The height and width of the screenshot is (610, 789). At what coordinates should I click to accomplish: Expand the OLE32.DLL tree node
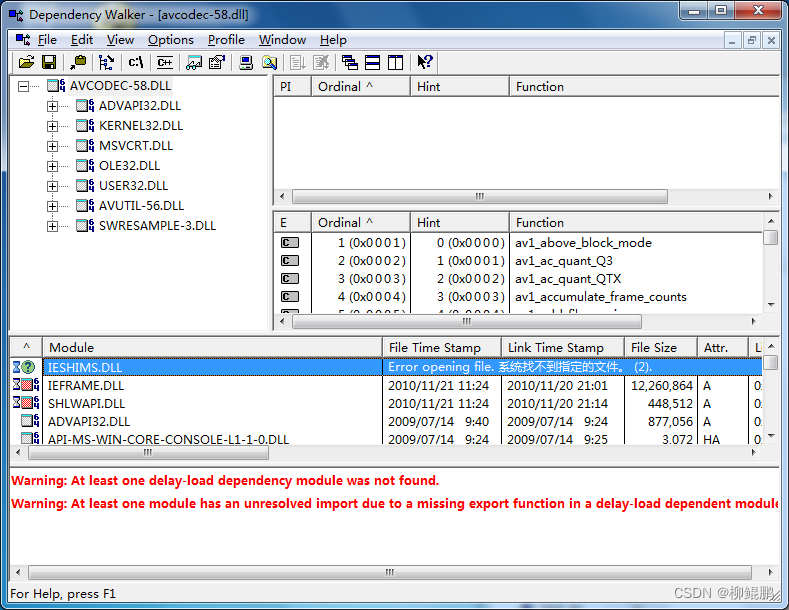(52, 166)
